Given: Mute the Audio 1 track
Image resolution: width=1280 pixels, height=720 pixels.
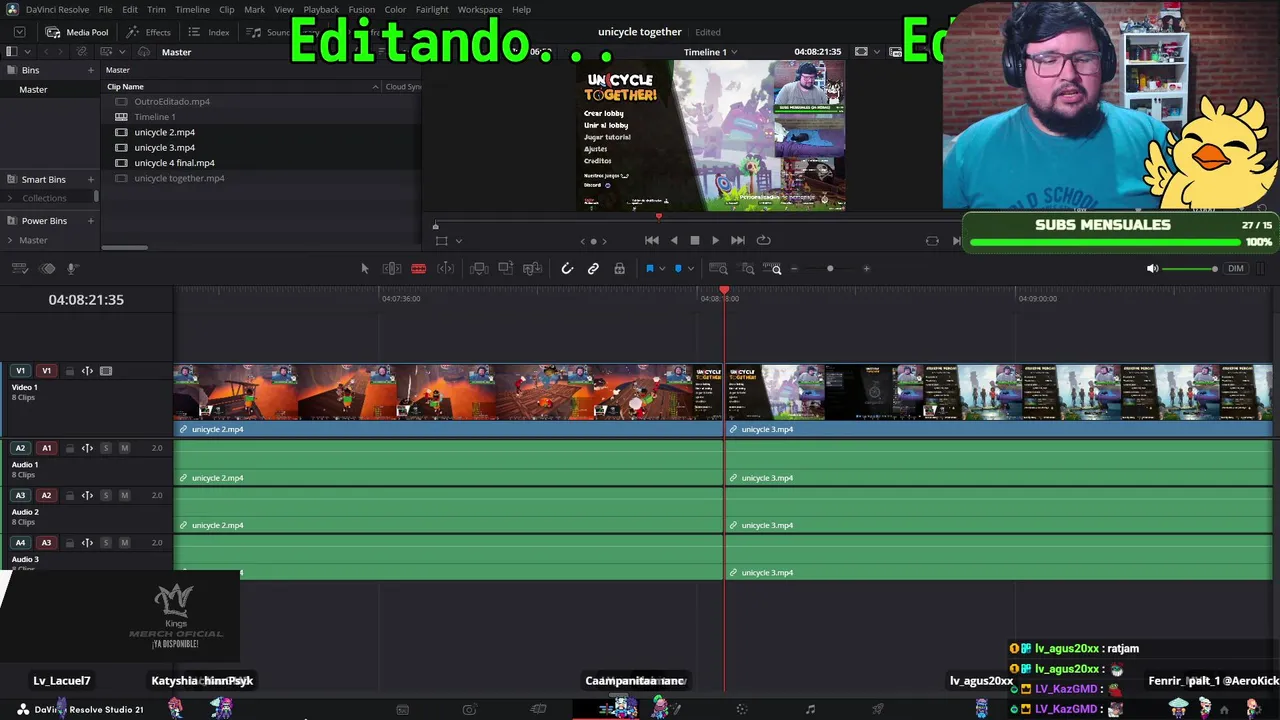Looking at the screenshot, I should pos(124,448).
